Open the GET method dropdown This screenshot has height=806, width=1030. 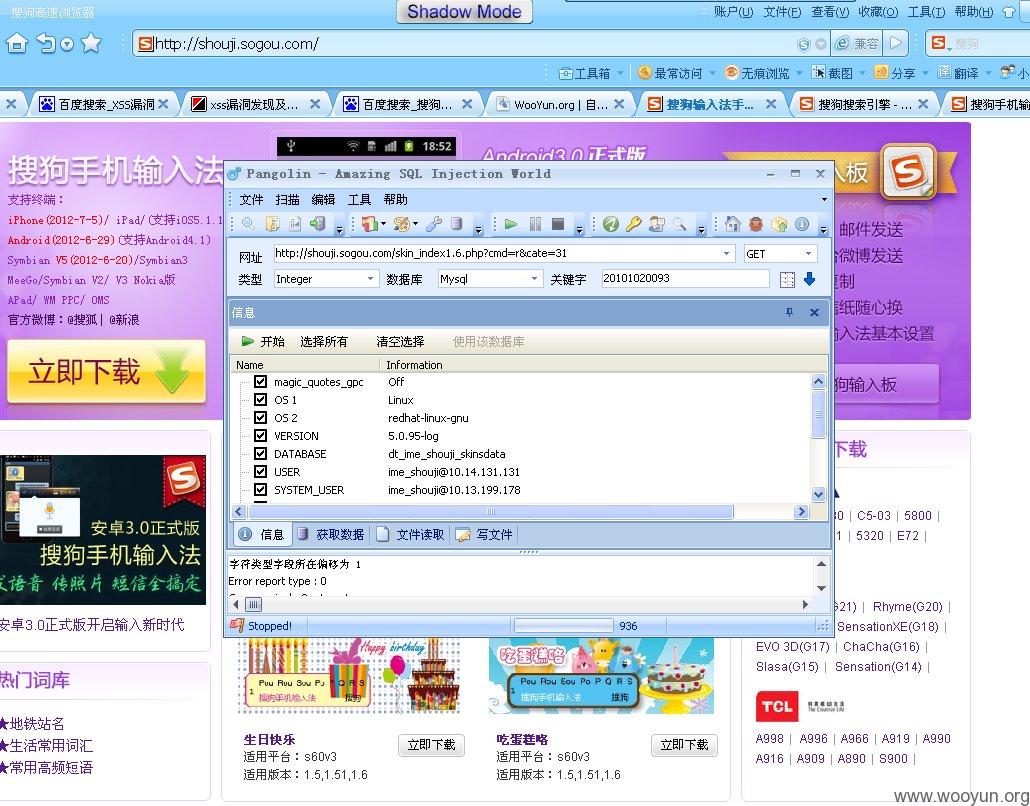(808, 254)
